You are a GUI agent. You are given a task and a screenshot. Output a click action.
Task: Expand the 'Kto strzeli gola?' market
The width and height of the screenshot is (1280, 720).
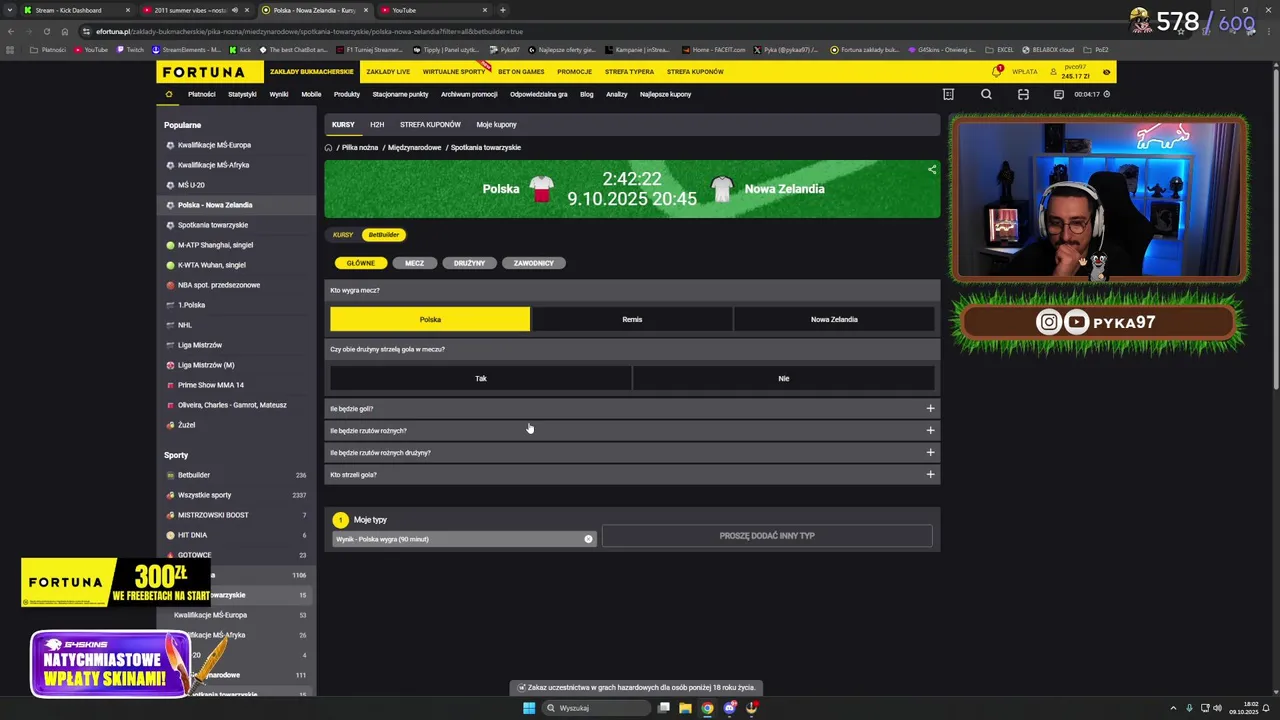632,474
